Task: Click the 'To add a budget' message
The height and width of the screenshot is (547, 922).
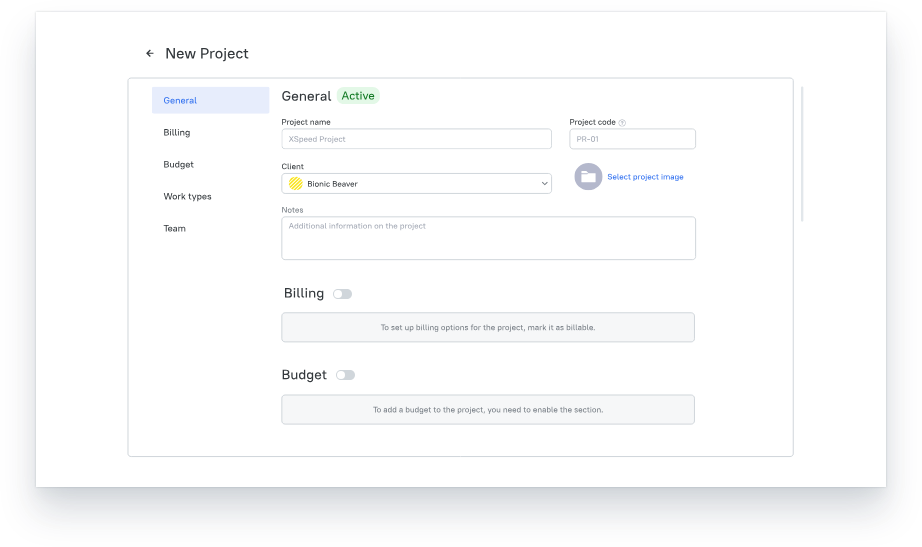Action: [487, 410]
